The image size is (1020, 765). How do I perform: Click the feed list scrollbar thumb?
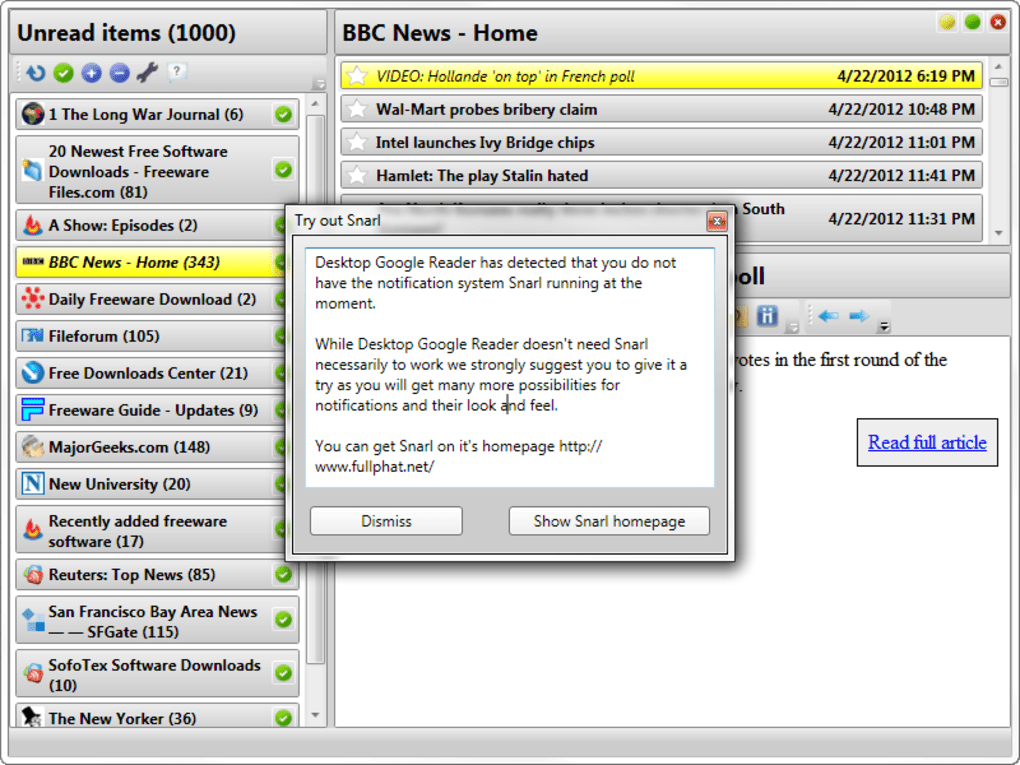(315, 389)
